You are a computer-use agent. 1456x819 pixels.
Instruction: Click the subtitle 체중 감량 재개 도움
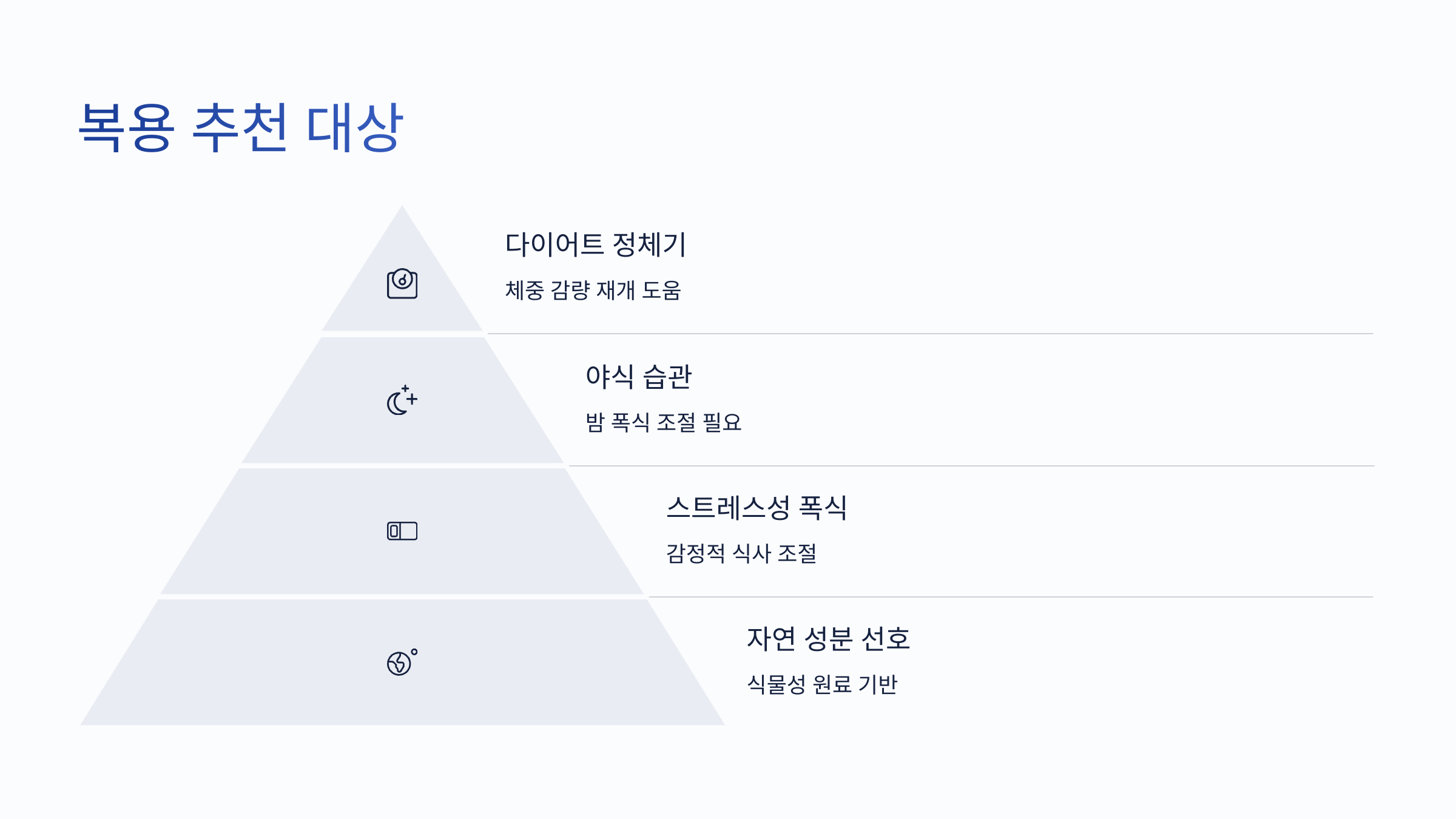tap(593, 290)
